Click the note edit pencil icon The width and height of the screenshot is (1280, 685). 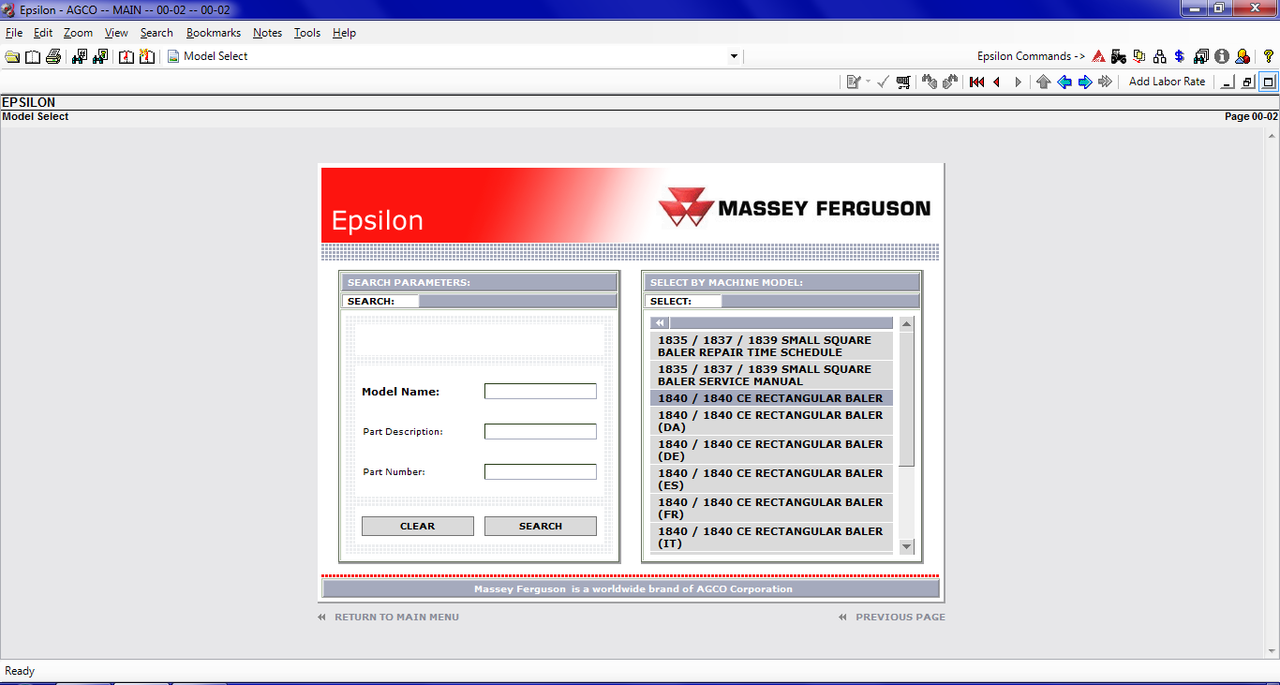click(853, 82)
